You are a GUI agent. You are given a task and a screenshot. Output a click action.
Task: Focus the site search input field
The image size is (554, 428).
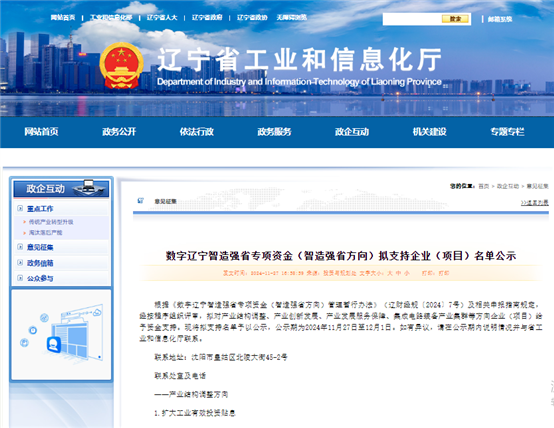pos(412,19)
